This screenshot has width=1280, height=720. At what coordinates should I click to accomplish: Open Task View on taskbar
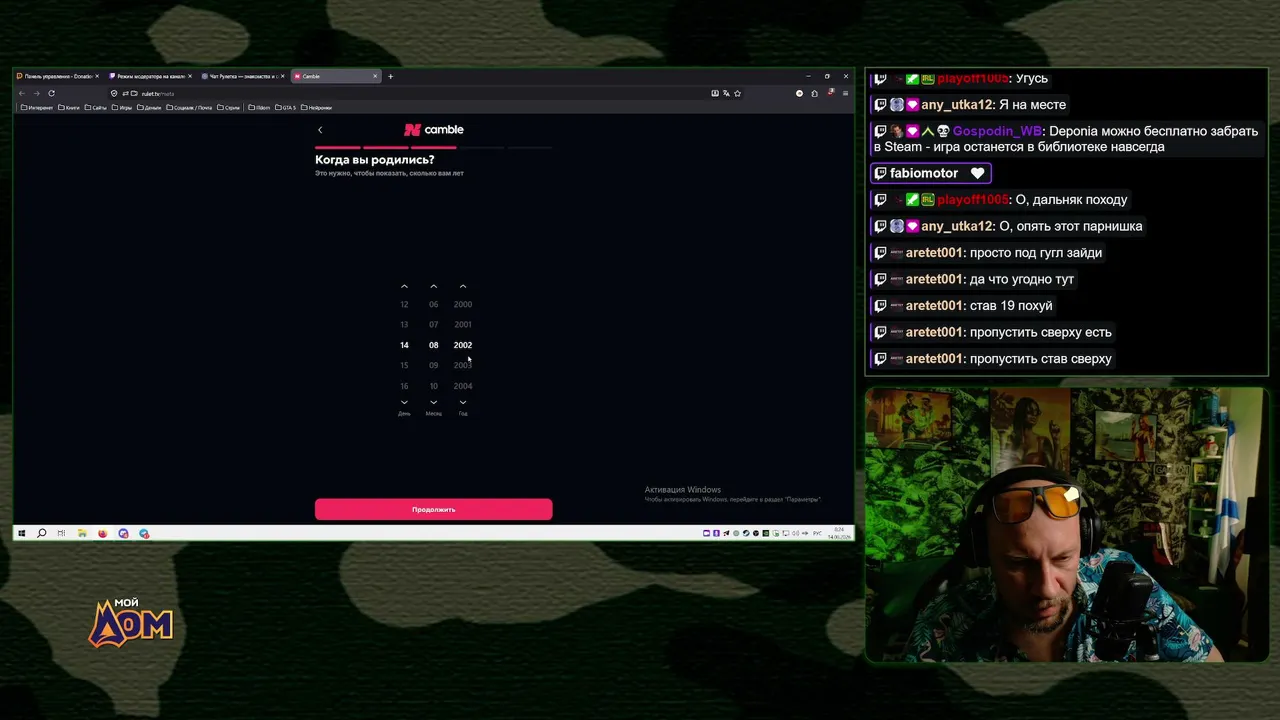click(x=61, y=533)
